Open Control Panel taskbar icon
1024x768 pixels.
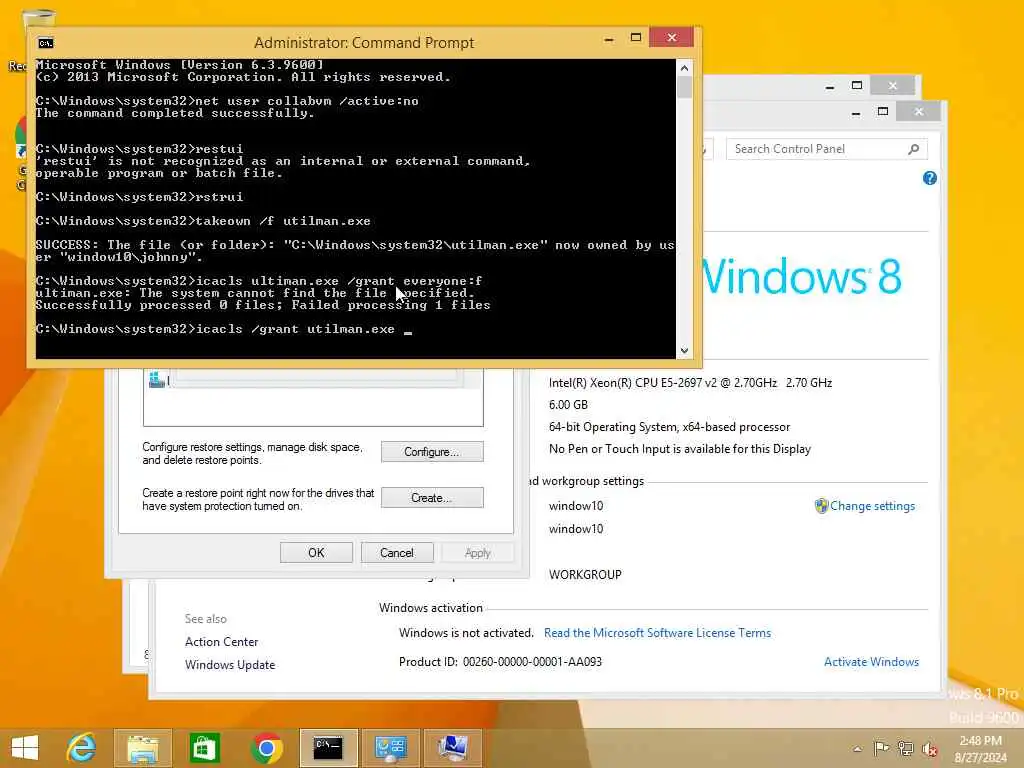(391, 748)
